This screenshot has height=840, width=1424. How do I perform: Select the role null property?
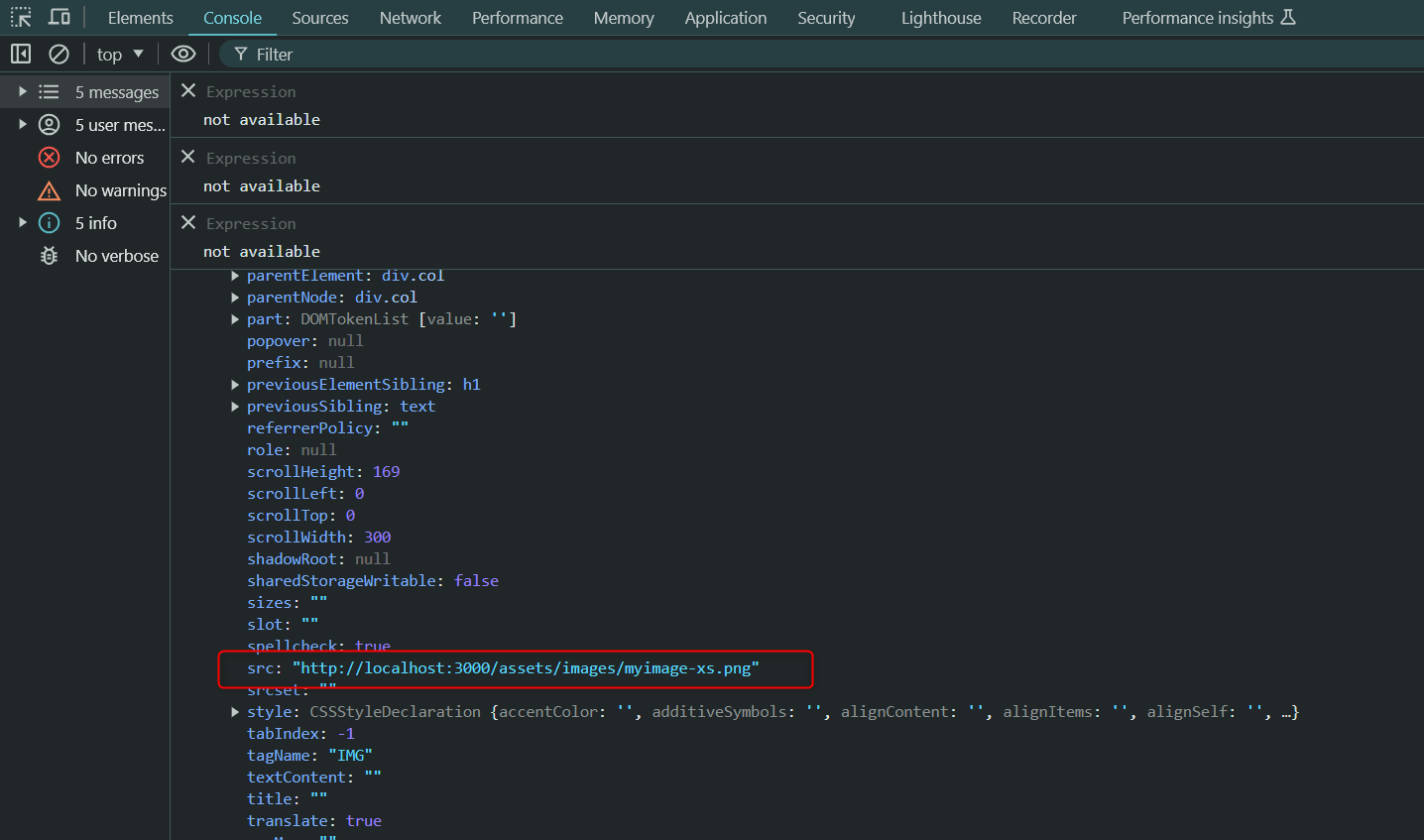[292, 450]
